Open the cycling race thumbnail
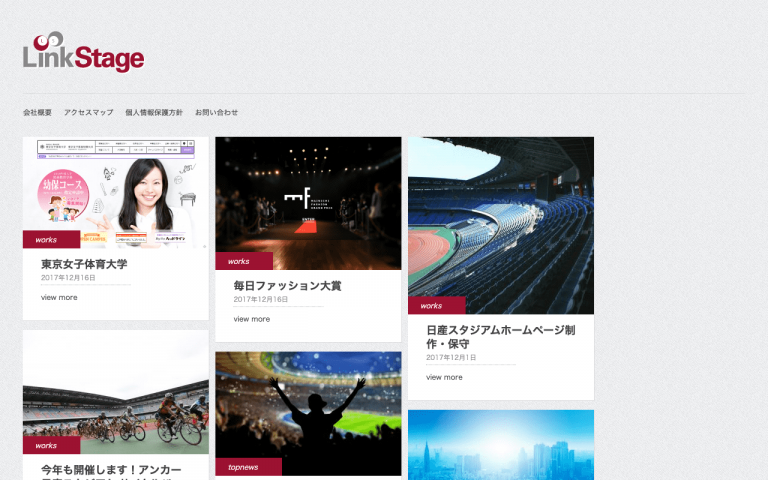Image resolution: width=768 pixels, height=480 pixels. (116, 392)
